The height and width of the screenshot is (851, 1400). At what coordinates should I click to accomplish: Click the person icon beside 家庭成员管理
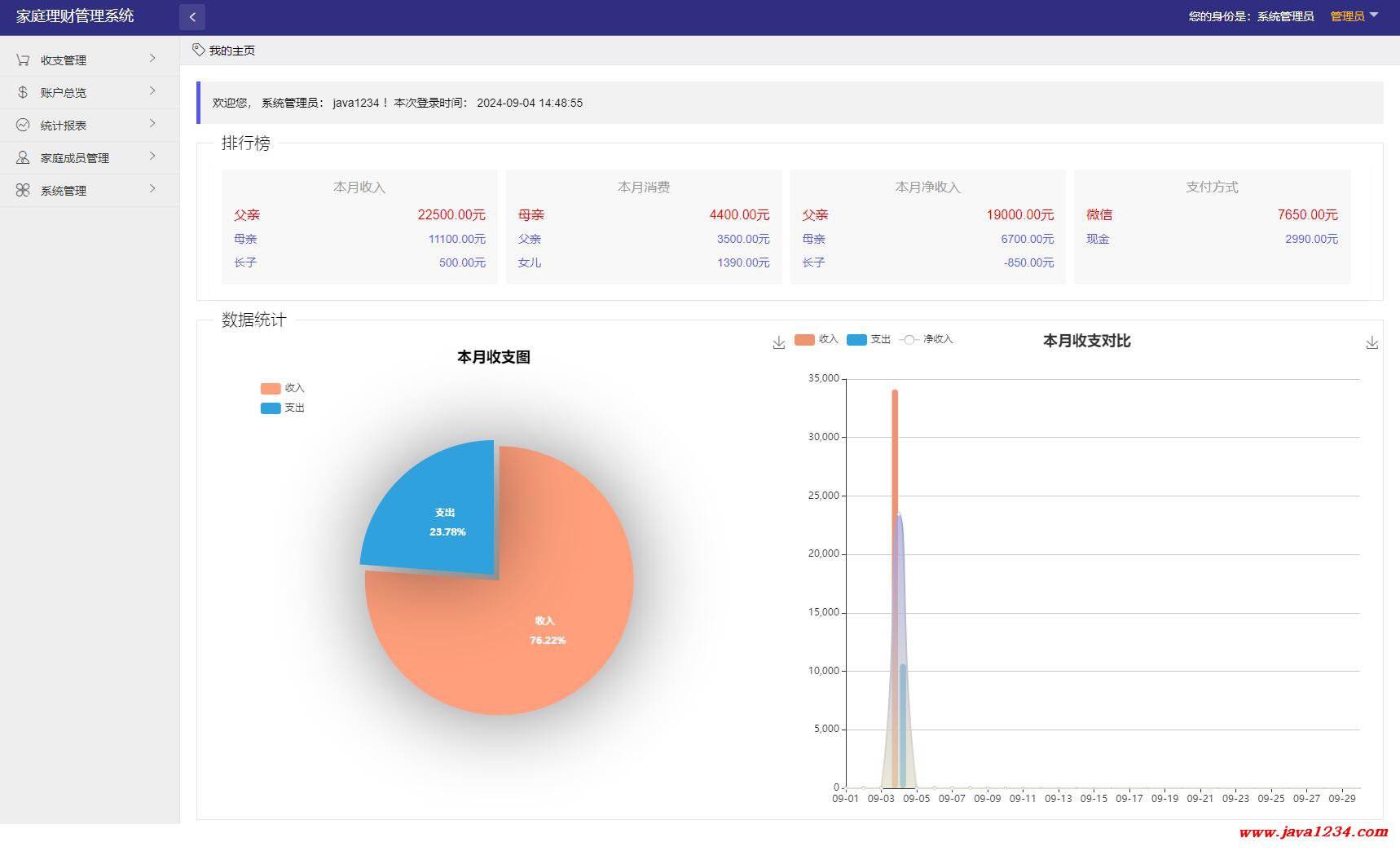coord(23,157)
